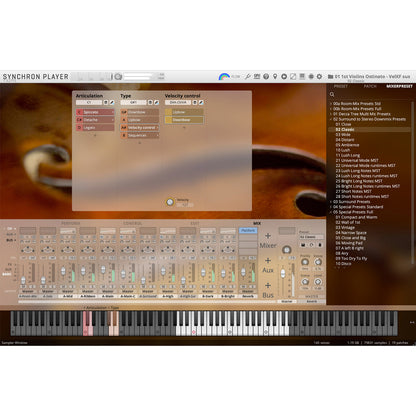Click the round Velocity knob in articulation panel
This screenshot has width=416, height=416.
170,202
